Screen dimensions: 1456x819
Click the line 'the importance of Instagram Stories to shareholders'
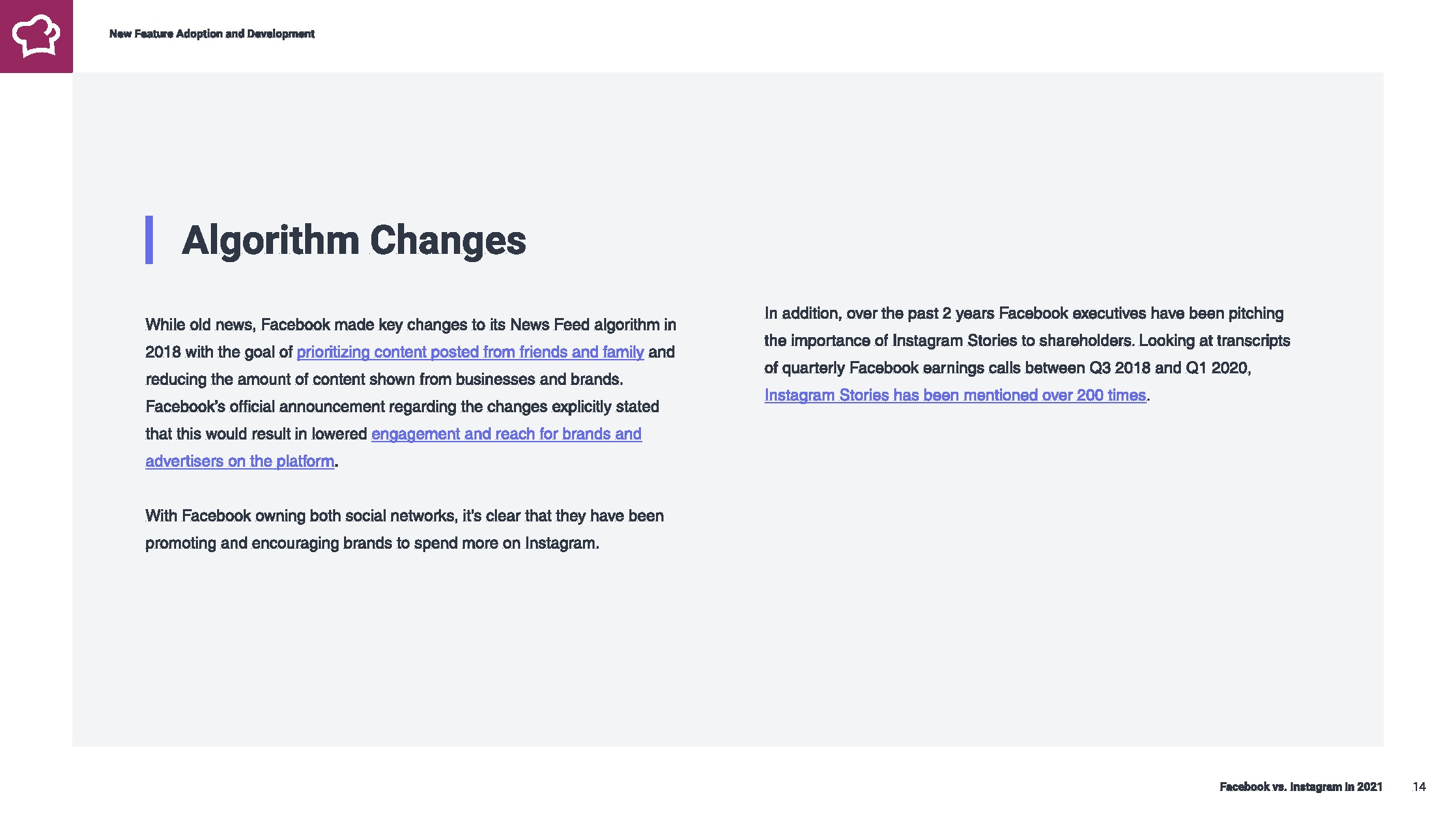(x=1027, y=341)
